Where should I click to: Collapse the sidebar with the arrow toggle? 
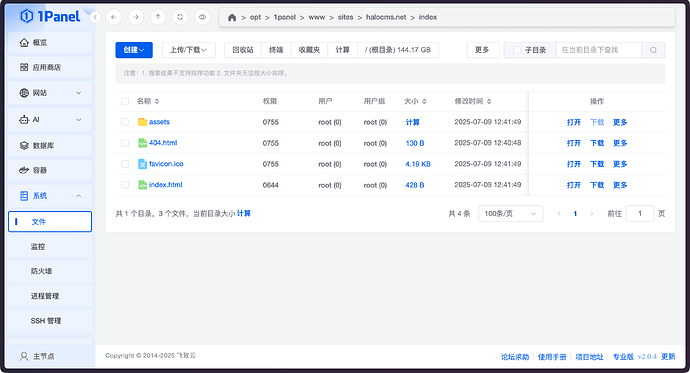(95, 17)
